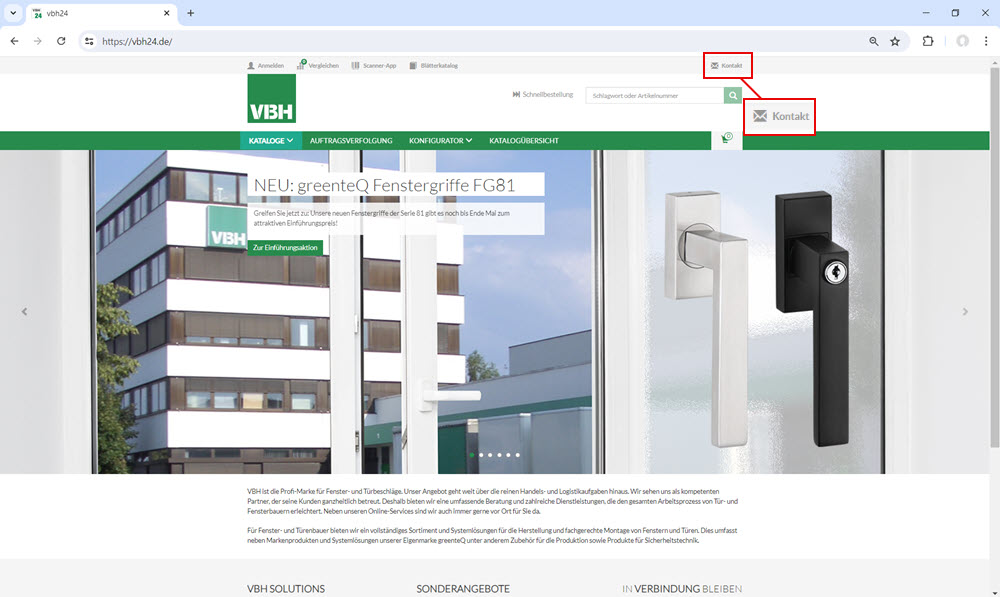Restore down the browser window
1000x597 pixels.
click(955, 13)
